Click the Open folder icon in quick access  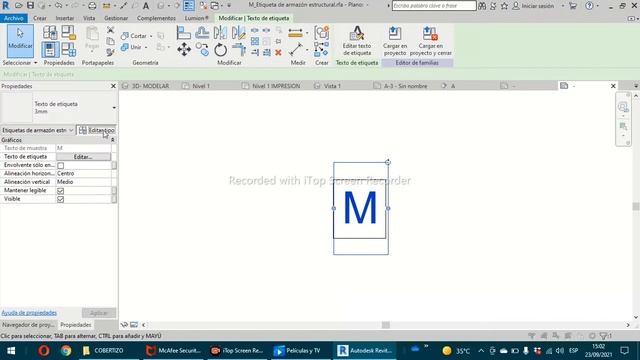click(19, 6)
